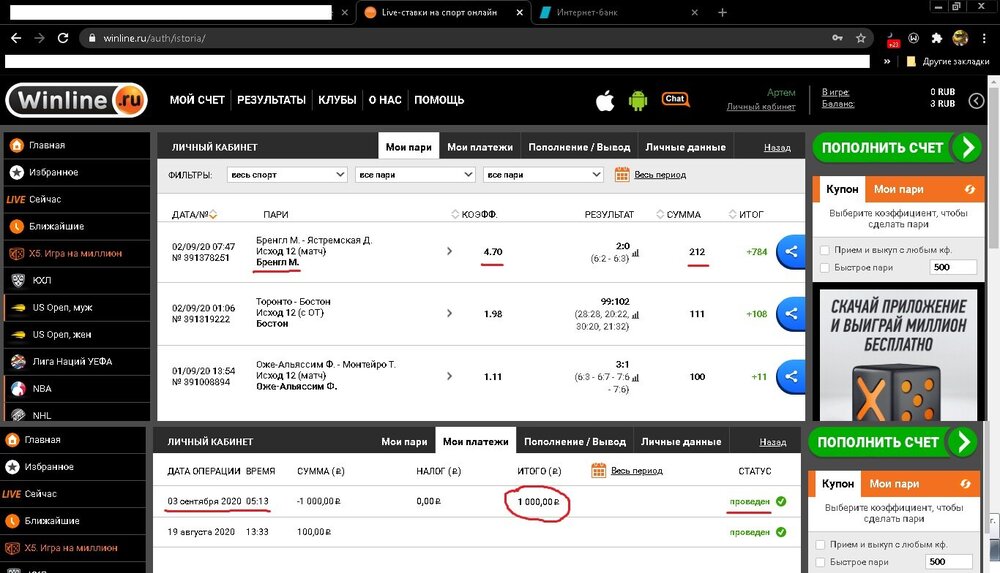Switch to the Мои платежи tab
Image resolution: width=1000 pixels, height=573 pixels.
pos(480,147)
